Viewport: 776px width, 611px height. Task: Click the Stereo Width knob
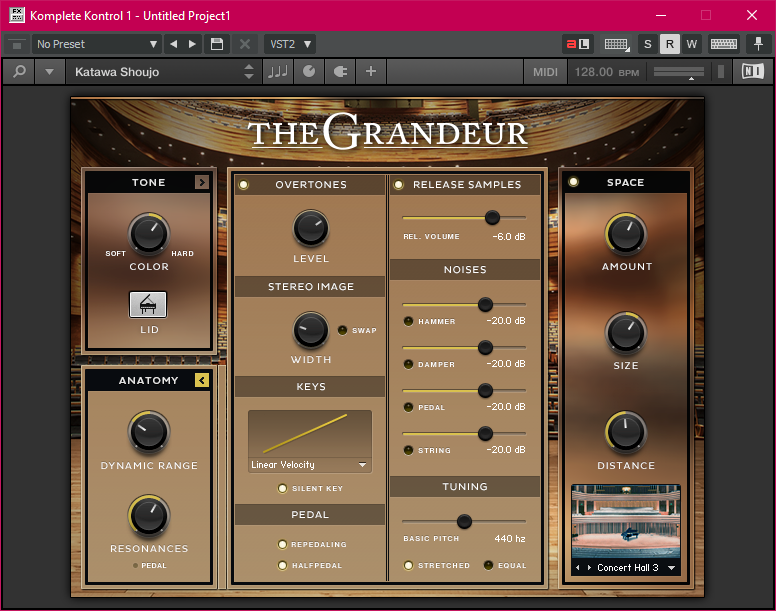[311, 329]
